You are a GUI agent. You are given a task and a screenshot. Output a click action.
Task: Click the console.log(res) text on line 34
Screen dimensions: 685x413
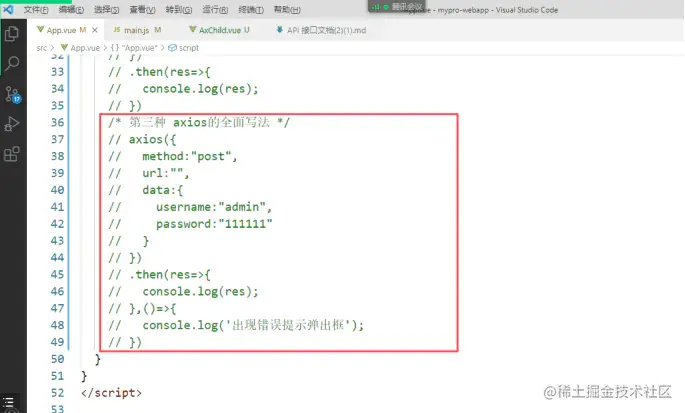pyautogui.click(x=200, y=89)
